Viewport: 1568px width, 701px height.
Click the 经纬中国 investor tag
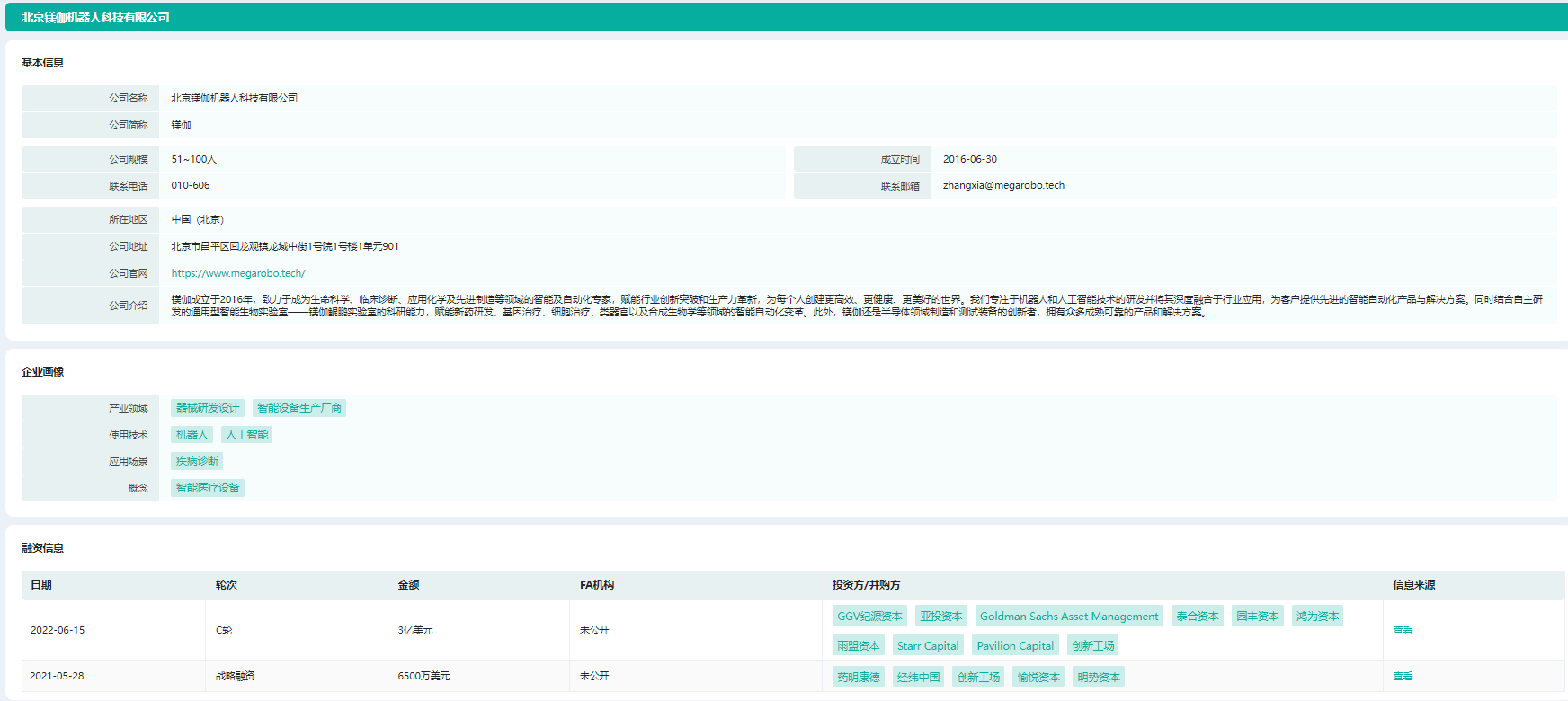click(x=918, y=678)
